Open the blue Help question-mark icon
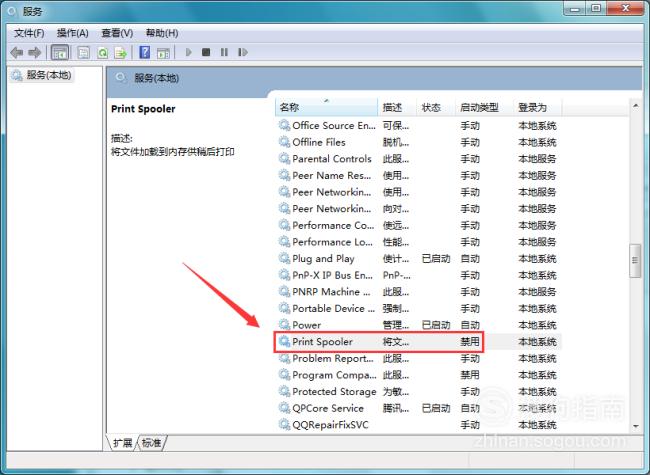 pos(145,52)
